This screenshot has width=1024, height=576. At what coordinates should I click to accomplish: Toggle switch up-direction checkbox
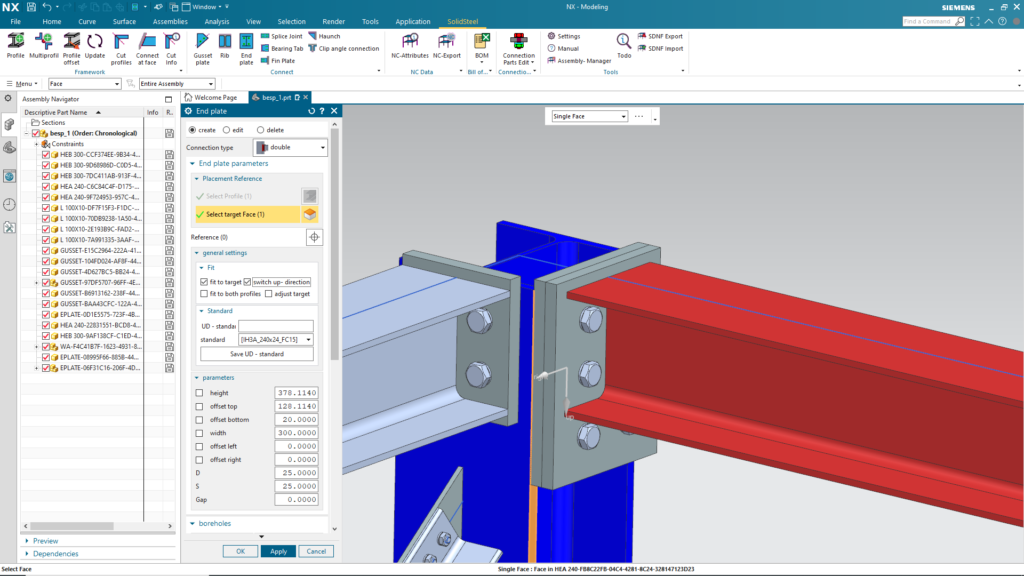[248, 282]
